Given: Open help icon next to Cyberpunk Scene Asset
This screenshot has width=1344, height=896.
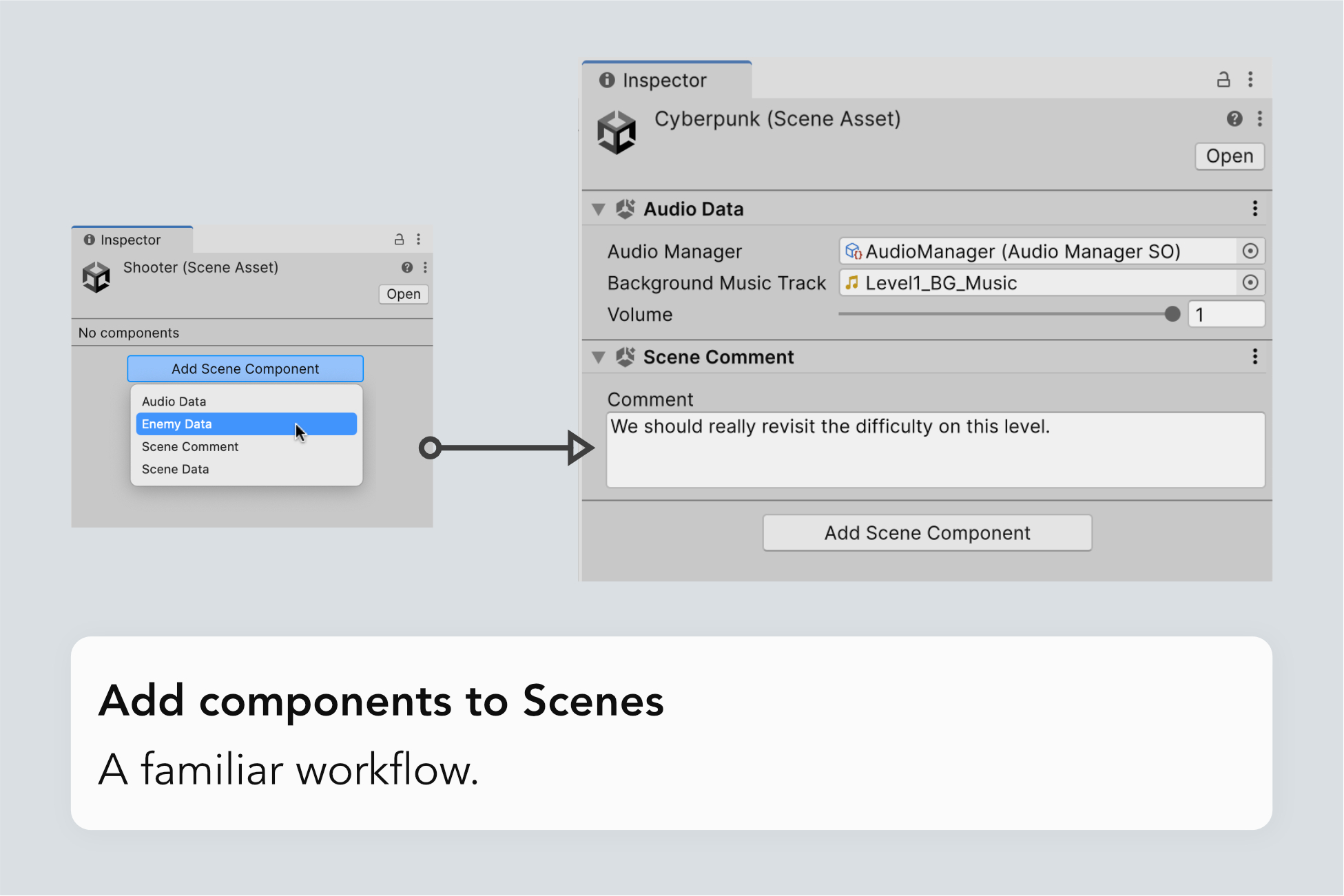Looking at the screenshot, I should [x=1234, y=118].
